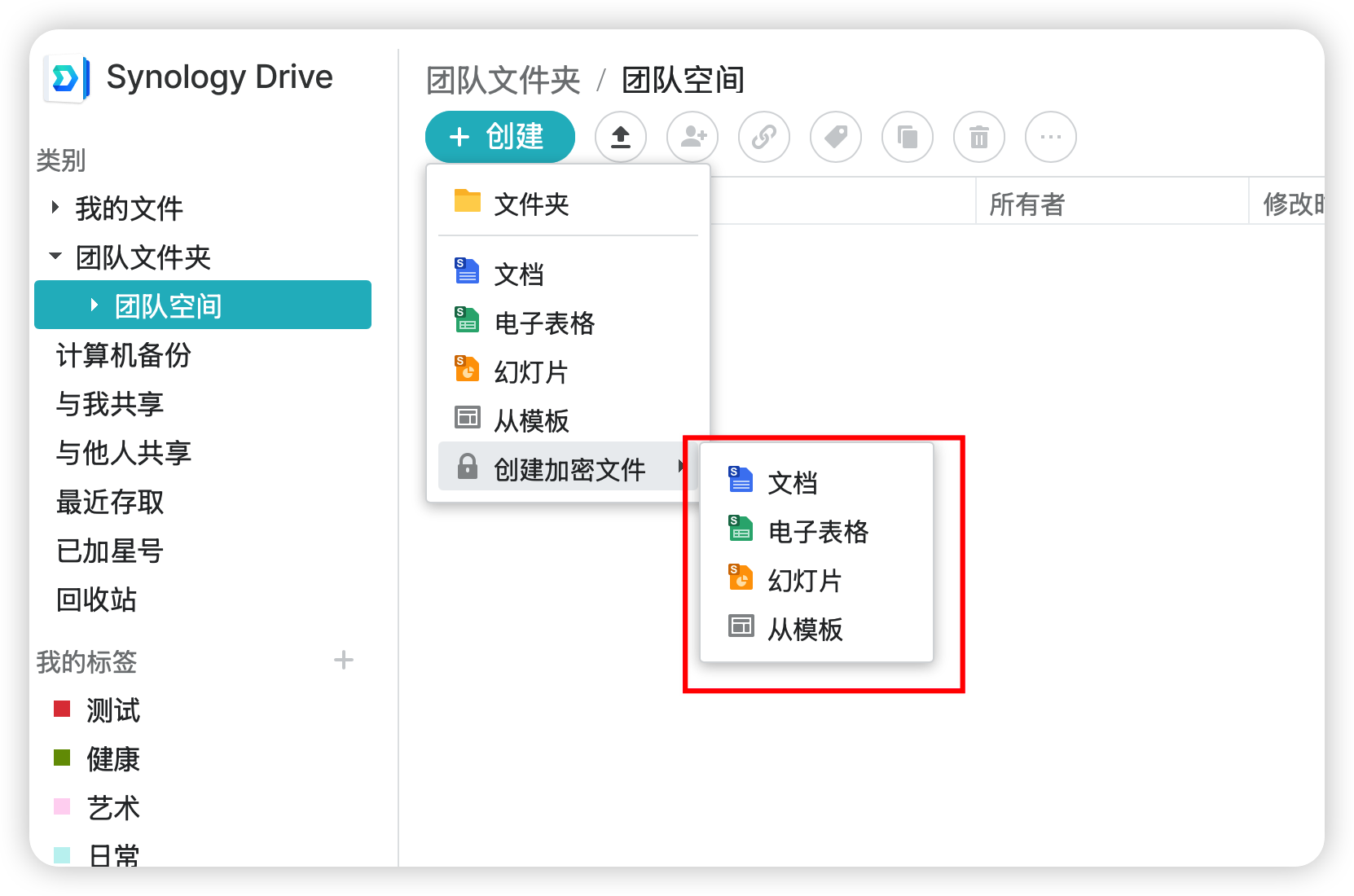This screenshot has width=1354, height=896.
Task: Select 团队文件夹 in the sidebar
Action: (143, 257)
